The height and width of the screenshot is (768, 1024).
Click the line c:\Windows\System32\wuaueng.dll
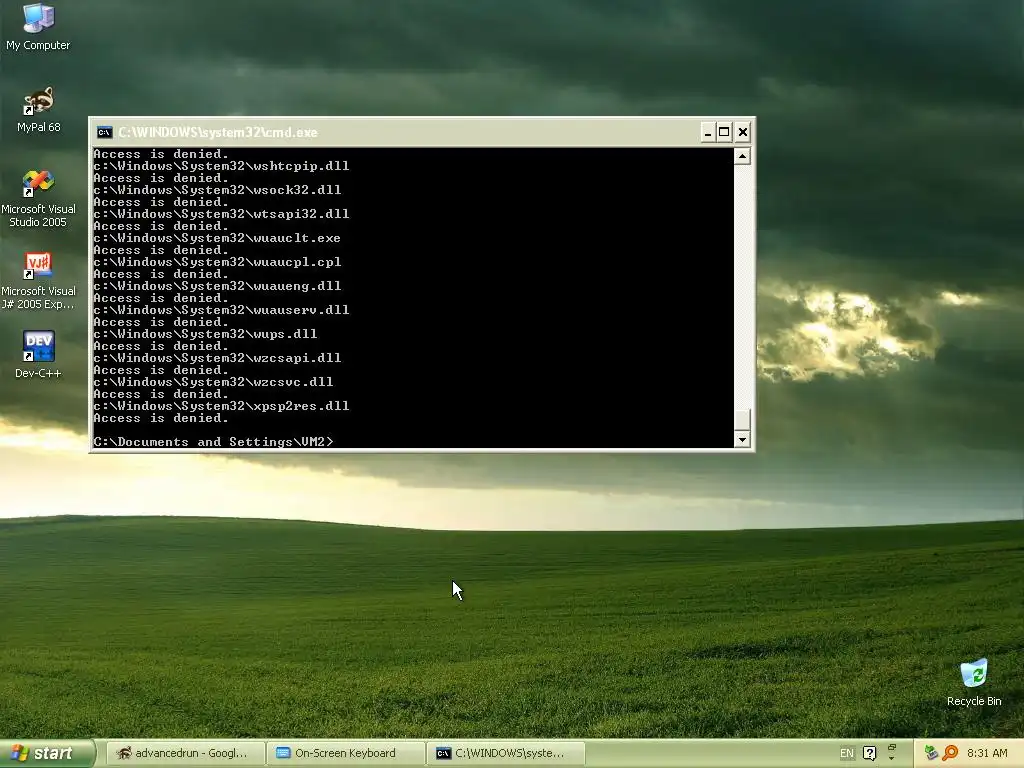click(217, 286)
